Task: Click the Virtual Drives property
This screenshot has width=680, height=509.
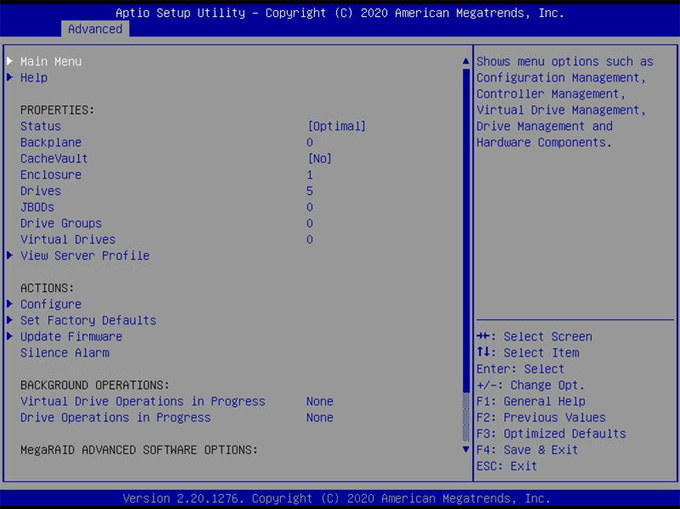Action: pyautogui.click(x=68, y=240)
